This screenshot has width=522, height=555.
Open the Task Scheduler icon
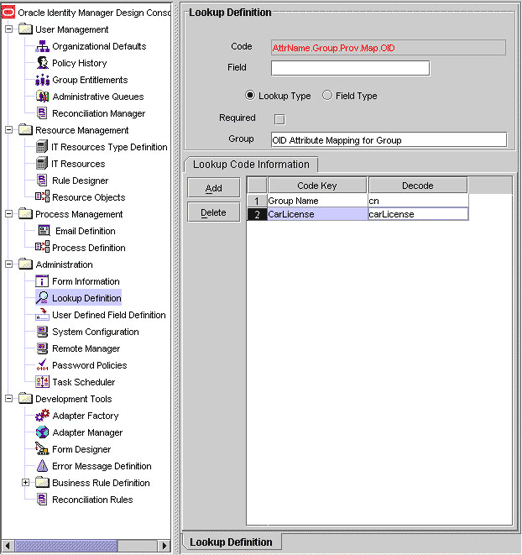tap(42, 382)
